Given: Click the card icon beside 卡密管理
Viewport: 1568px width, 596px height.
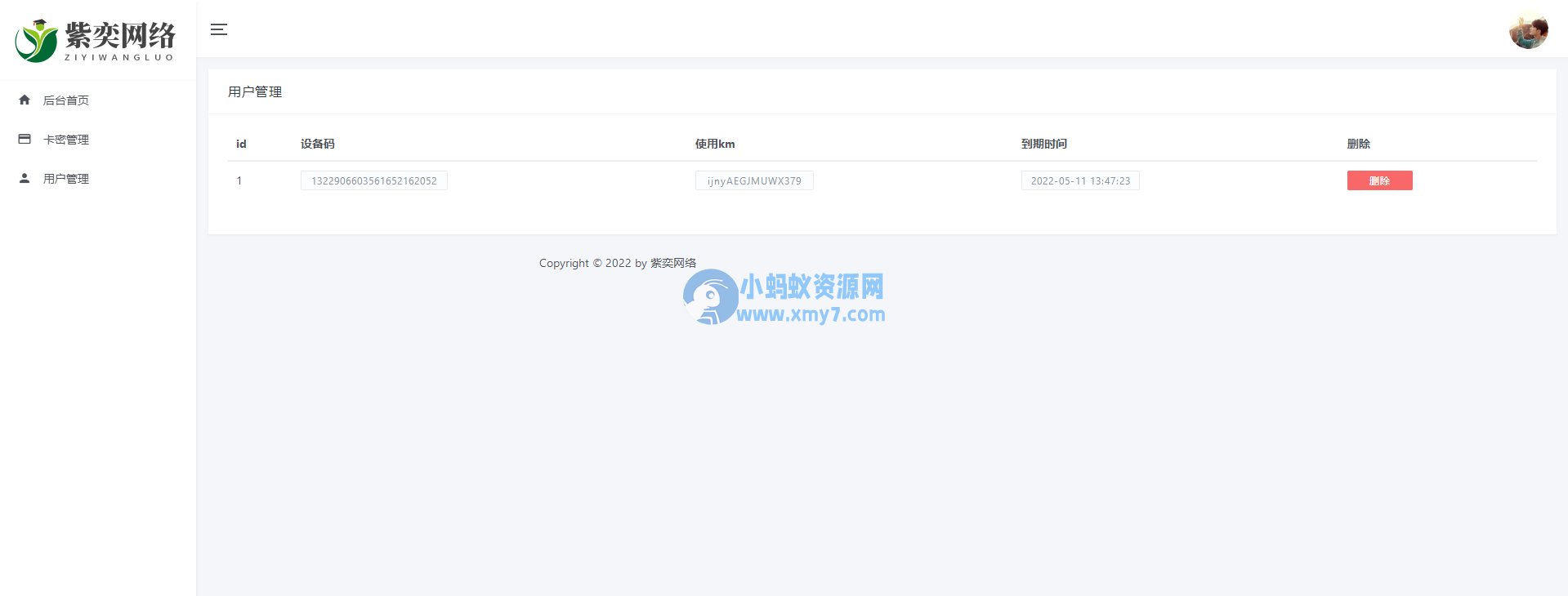Looking at the screenshot, I should [x=25, y=139].
